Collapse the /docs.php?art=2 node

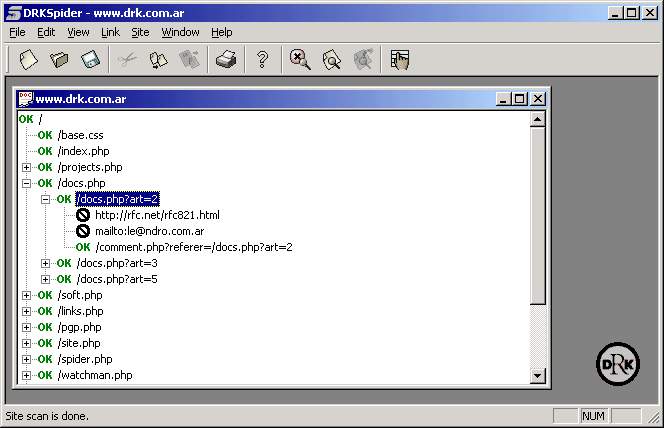point(45,199)
